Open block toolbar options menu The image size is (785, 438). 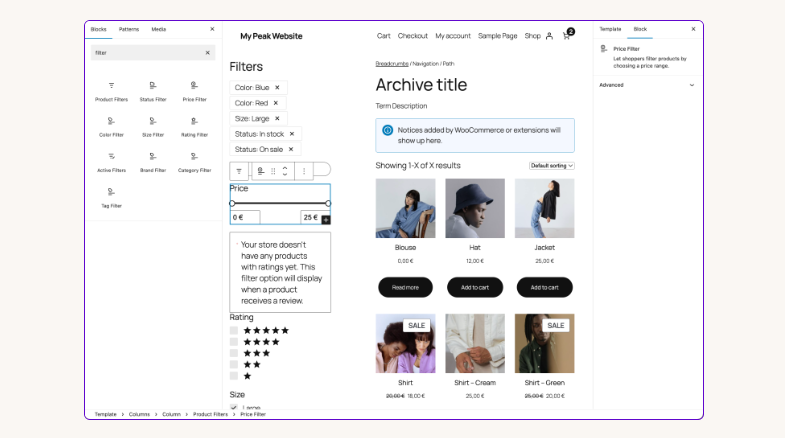coord(304,171)
